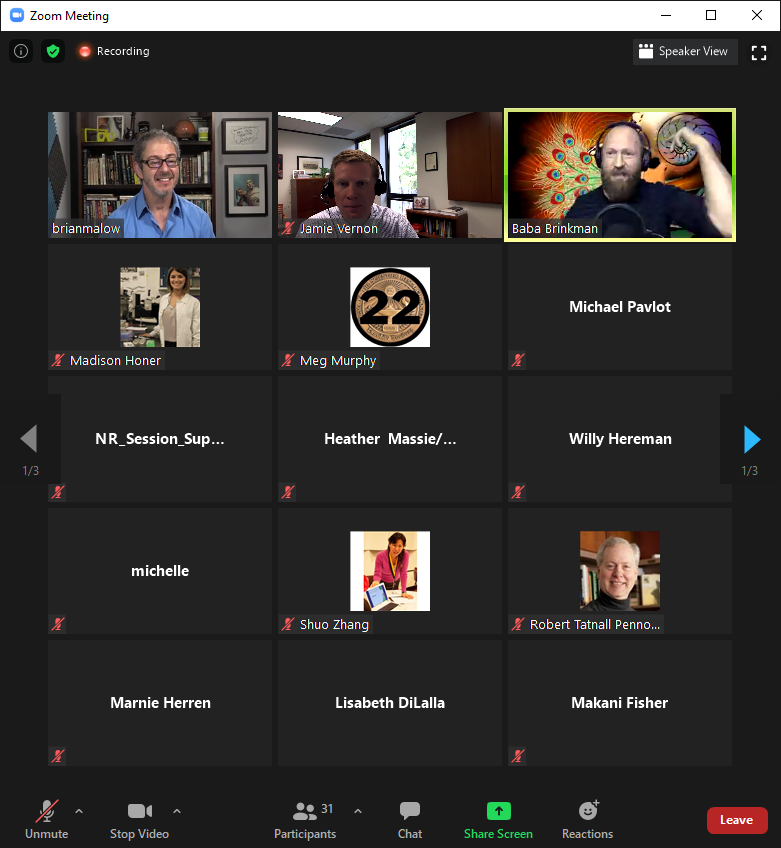Enter full screen mode
The width and height of the screenshot is (781, 848).
coord(759,52)
